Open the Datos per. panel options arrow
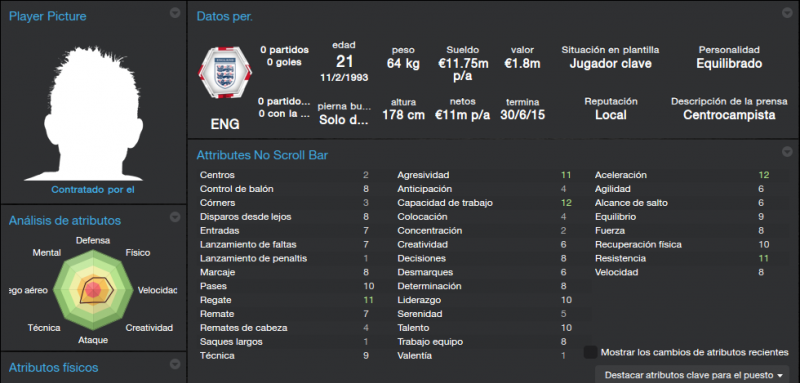 pyautogui.click(x=787, y=13)
